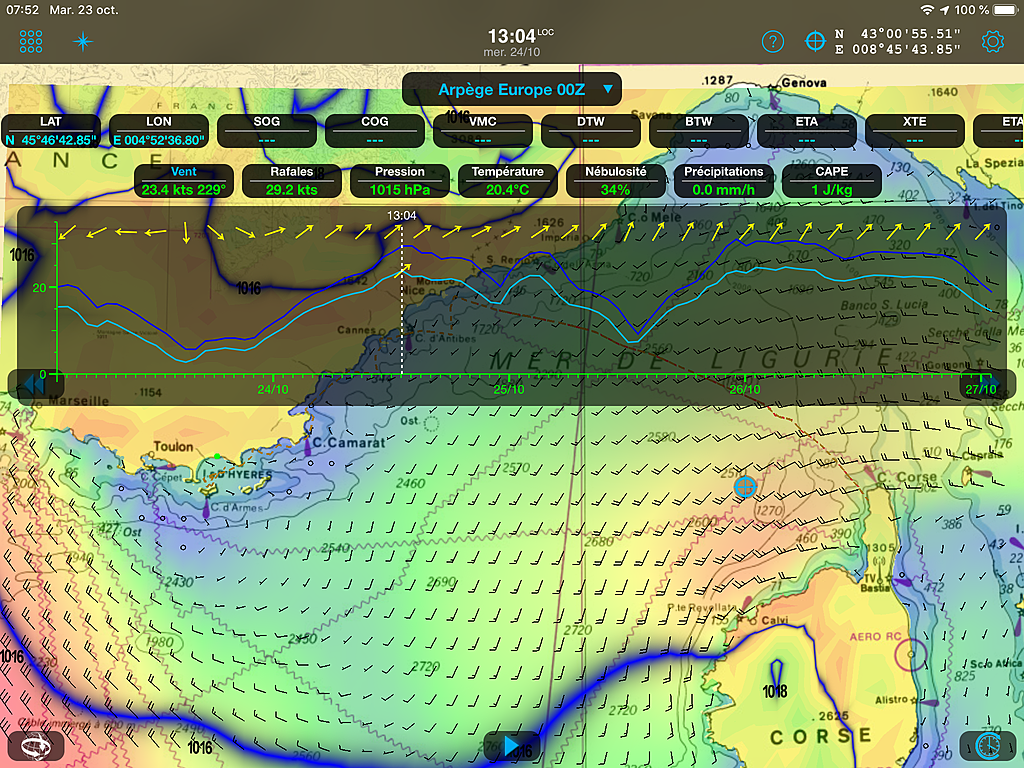Tap the crosshair center-on-position icon in top bar

coord(815,41)
